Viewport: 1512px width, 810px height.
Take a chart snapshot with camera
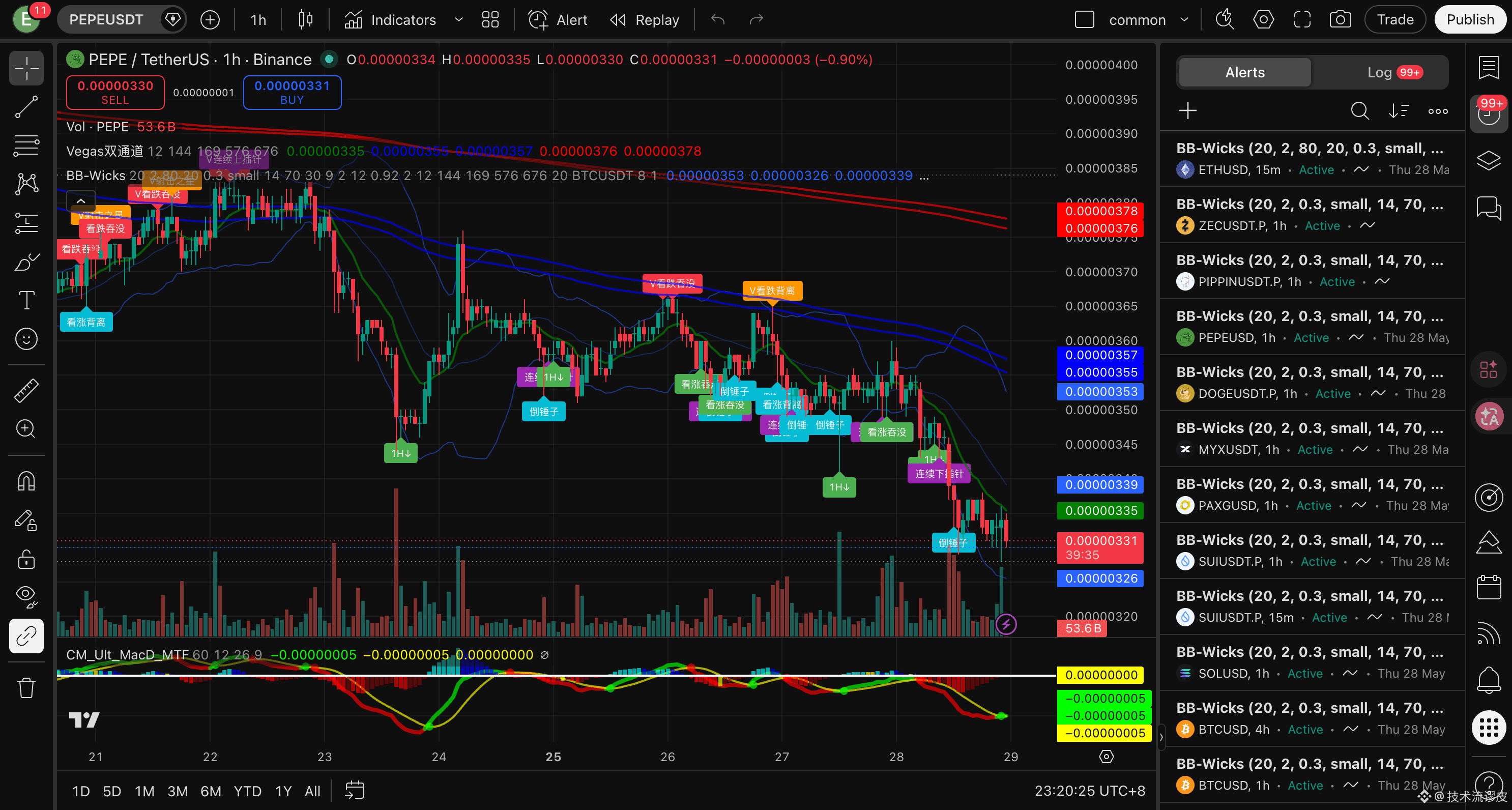[1340, 20]
